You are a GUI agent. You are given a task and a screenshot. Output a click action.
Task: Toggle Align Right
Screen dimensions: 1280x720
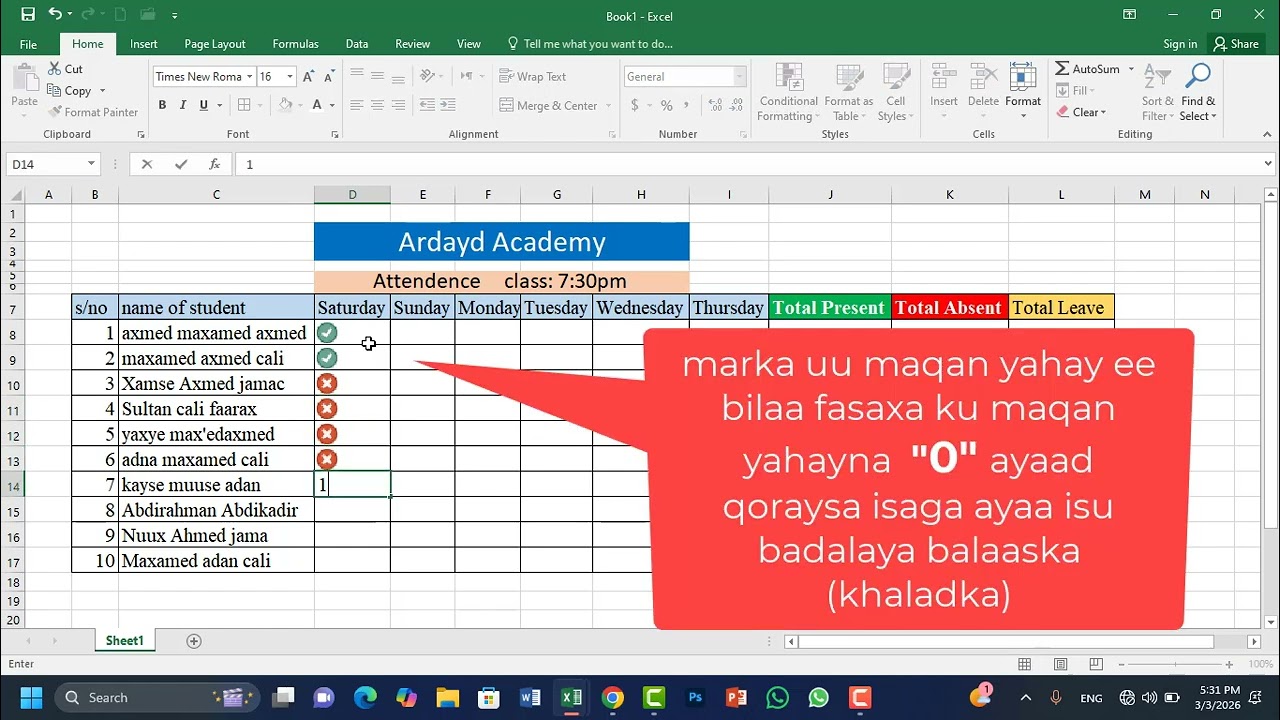point(398,105)
